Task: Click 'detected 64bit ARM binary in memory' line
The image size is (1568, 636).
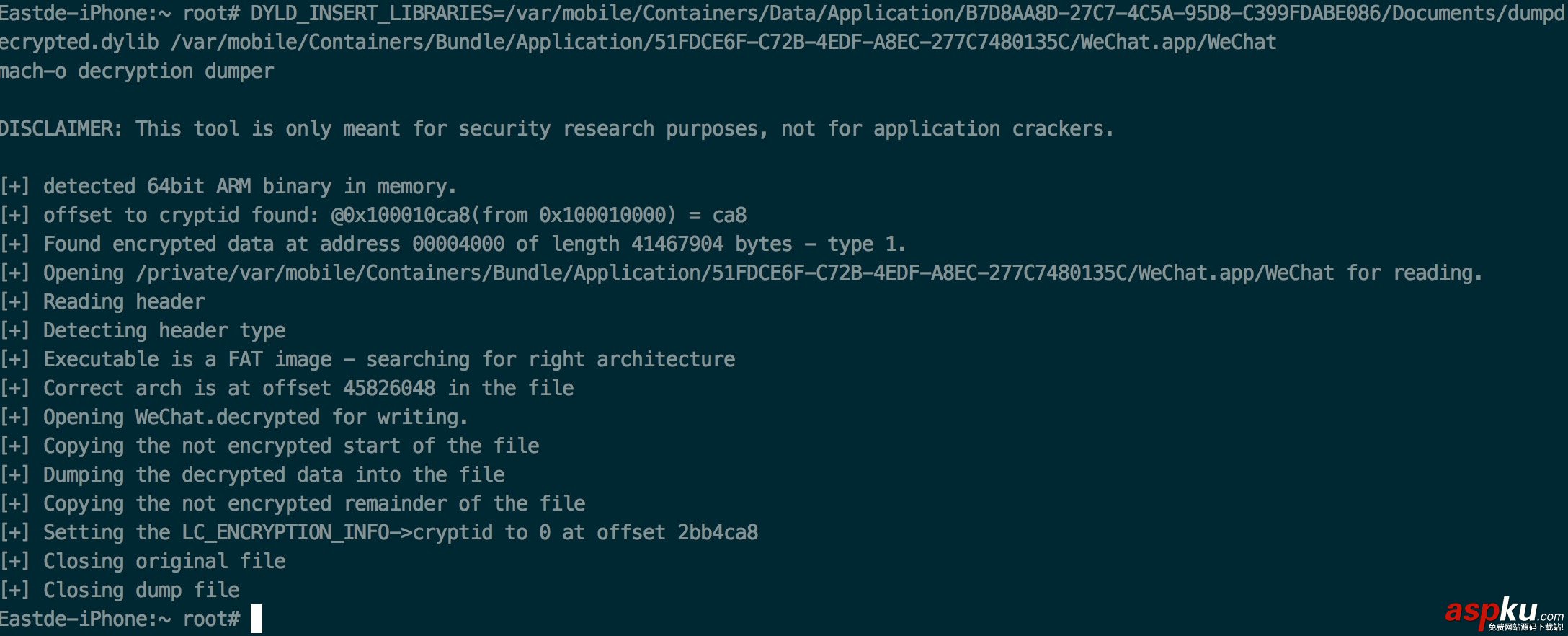Action: coord(249,187)
